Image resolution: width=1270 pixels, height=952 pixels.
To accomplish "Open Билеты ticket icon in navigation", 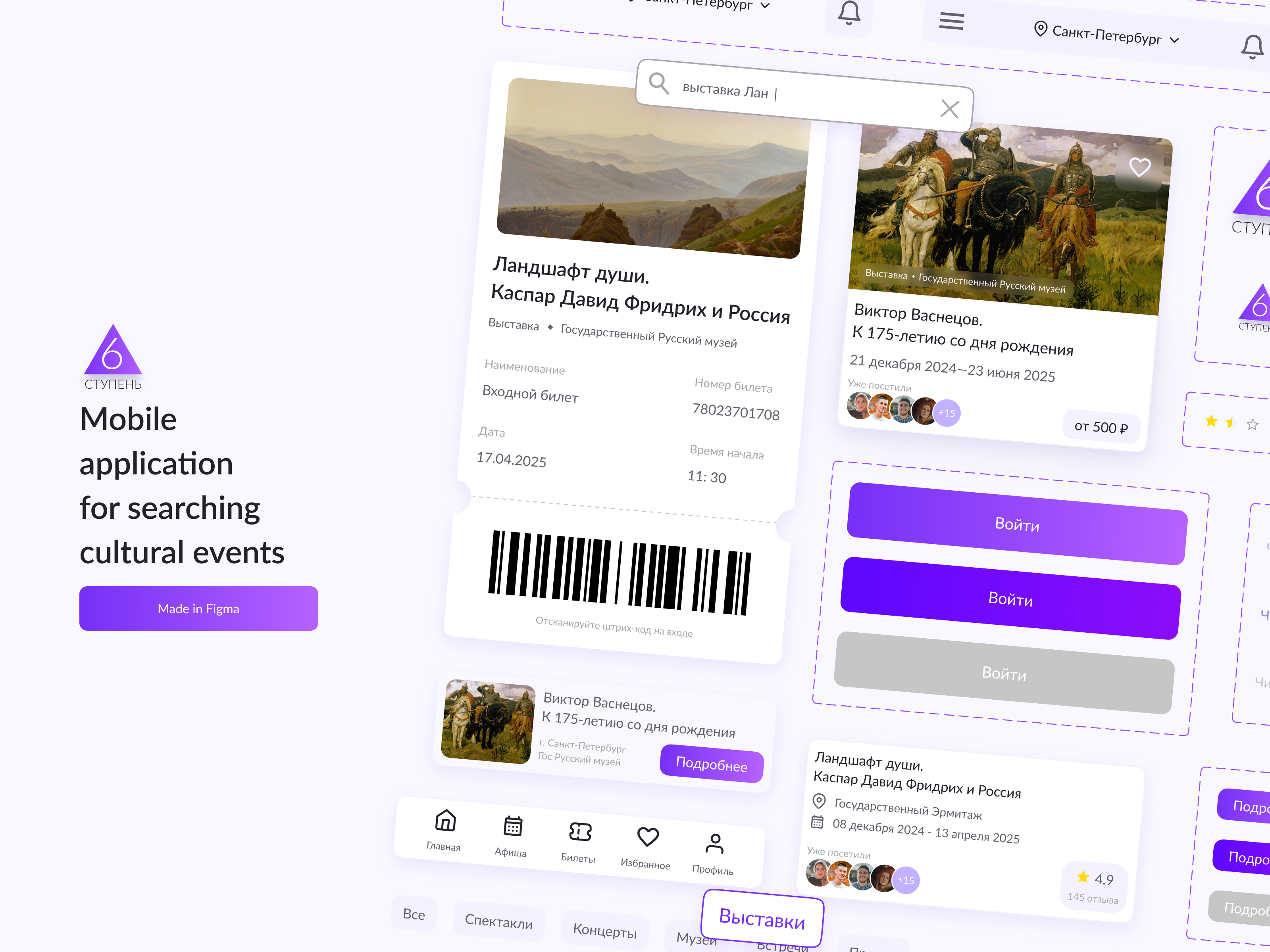I will pos(580,831).
